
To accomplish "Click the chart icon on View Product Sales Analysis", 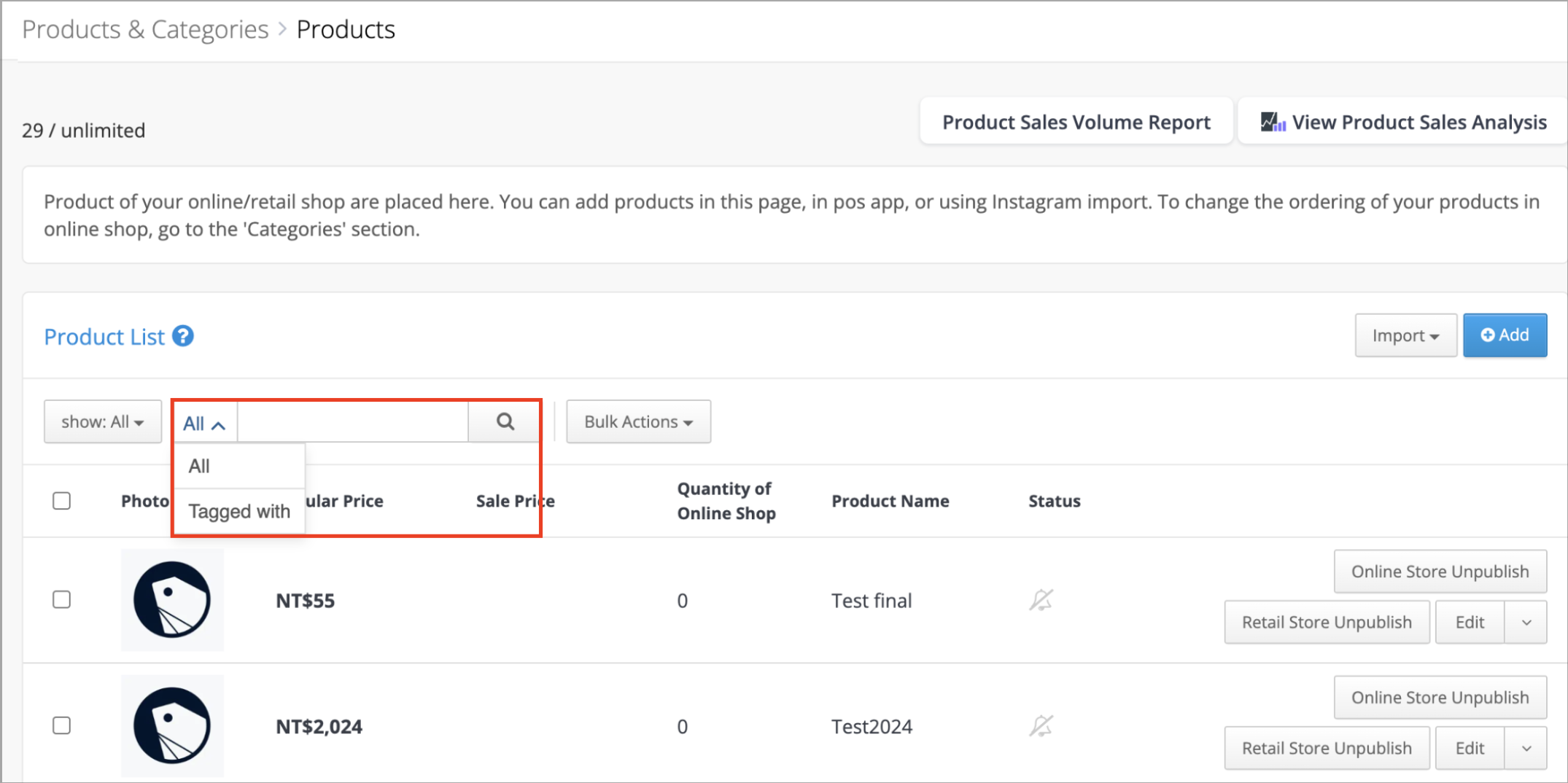I will [x=1273, y=122].
